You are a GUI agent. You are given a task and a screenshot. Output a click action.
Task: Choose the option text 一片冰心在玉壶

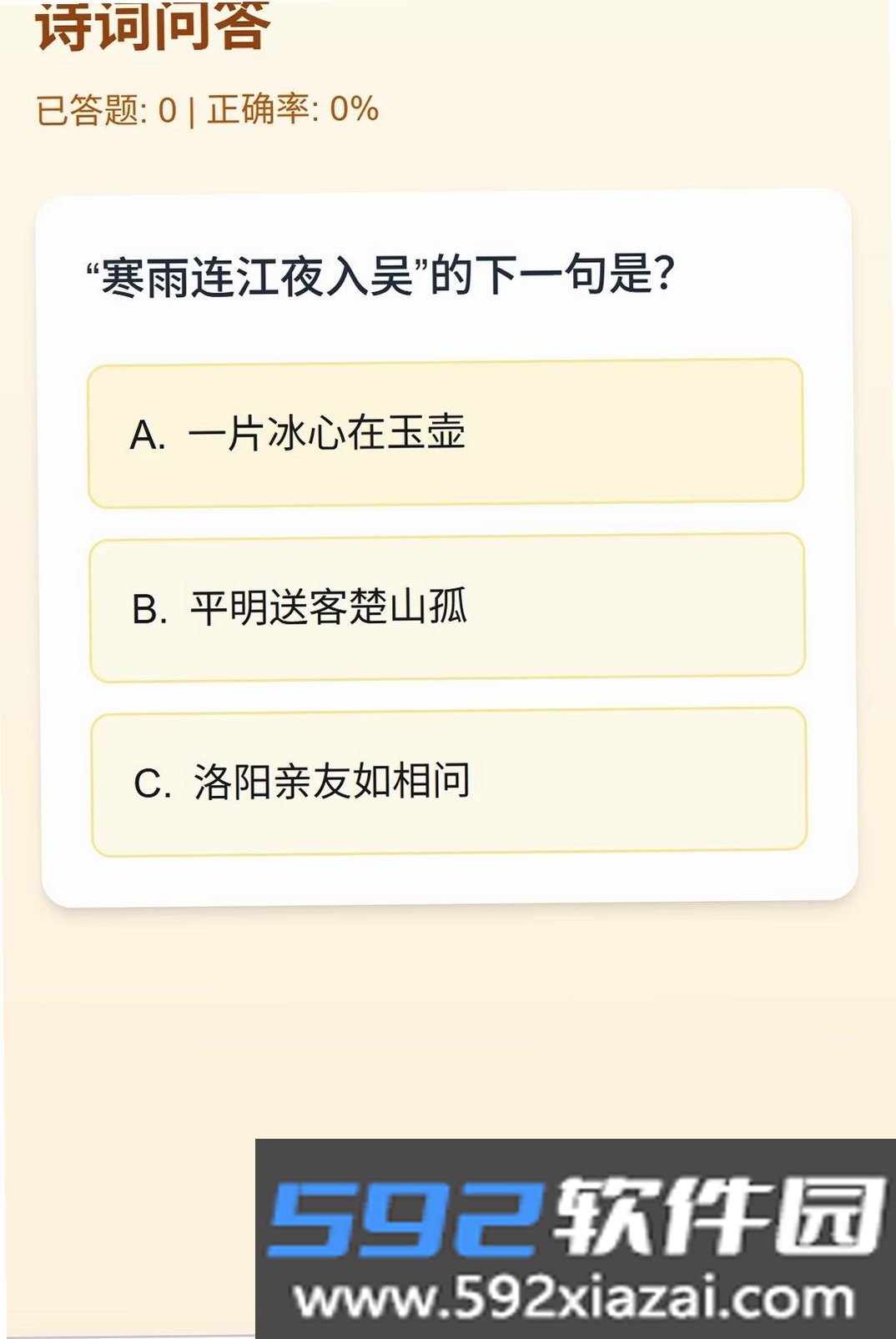(x=326, y=433)
